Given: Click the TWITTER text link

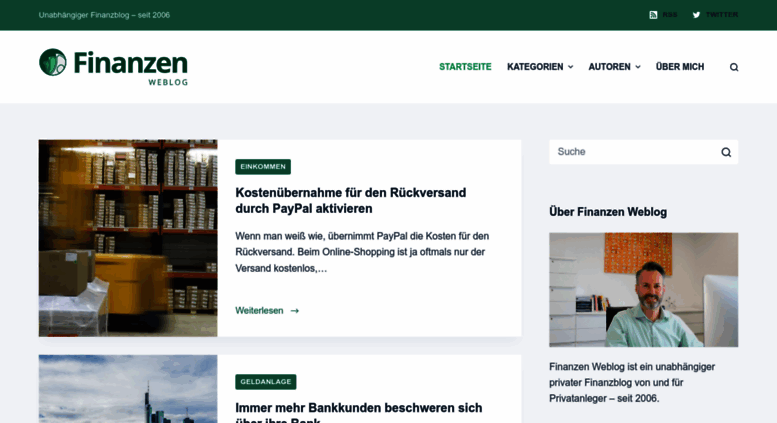Looking at the screenshot, I should point(722,15).
